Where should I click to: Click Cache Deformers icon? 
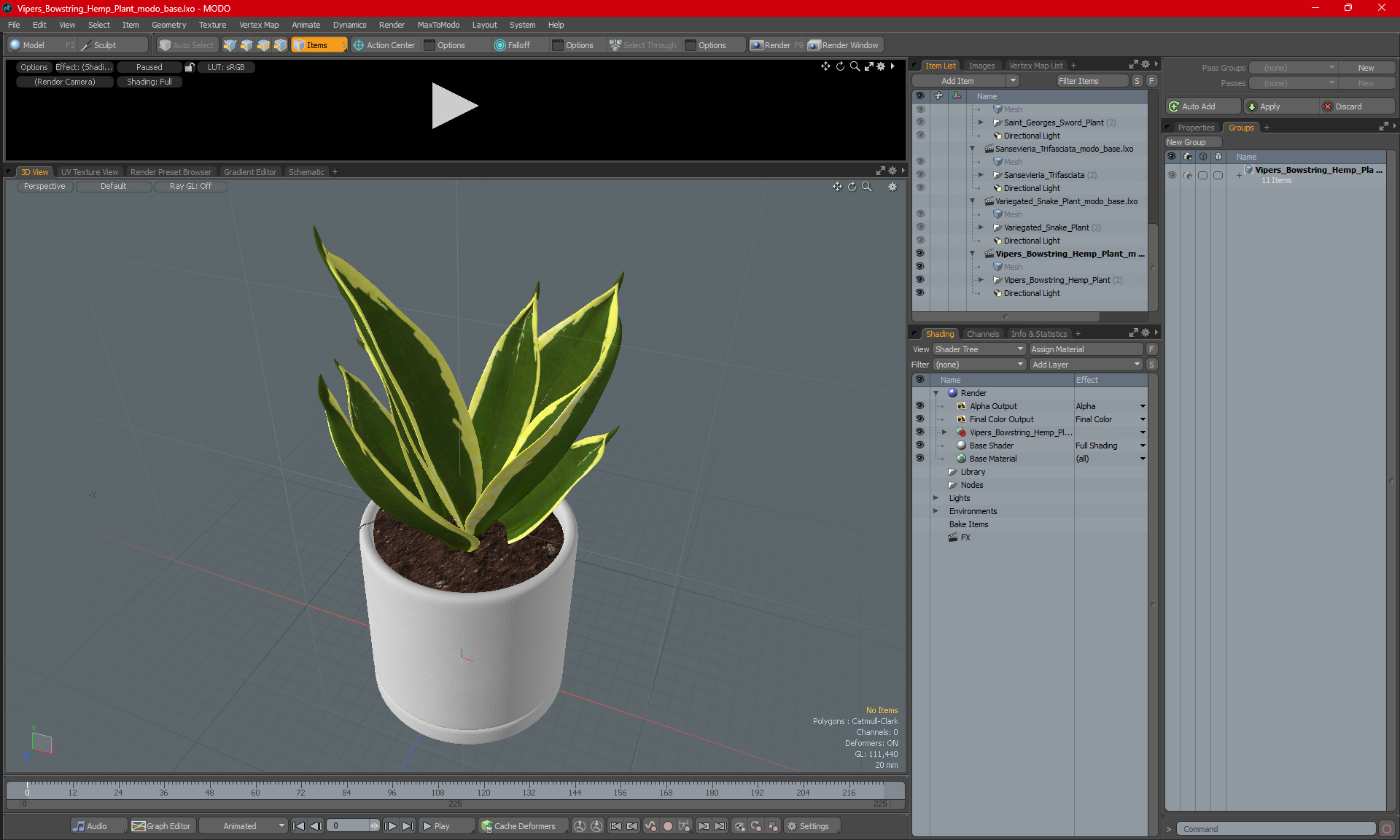(x=486, y=826)
